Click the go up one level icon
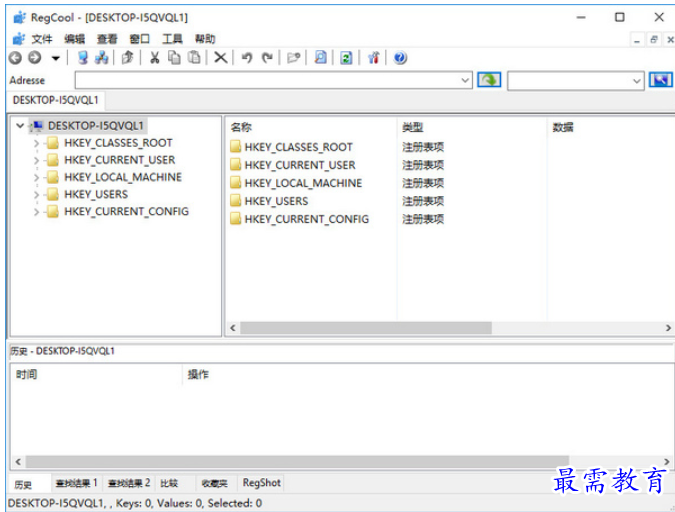Screen dimensions: 675x512 [127, 58]
